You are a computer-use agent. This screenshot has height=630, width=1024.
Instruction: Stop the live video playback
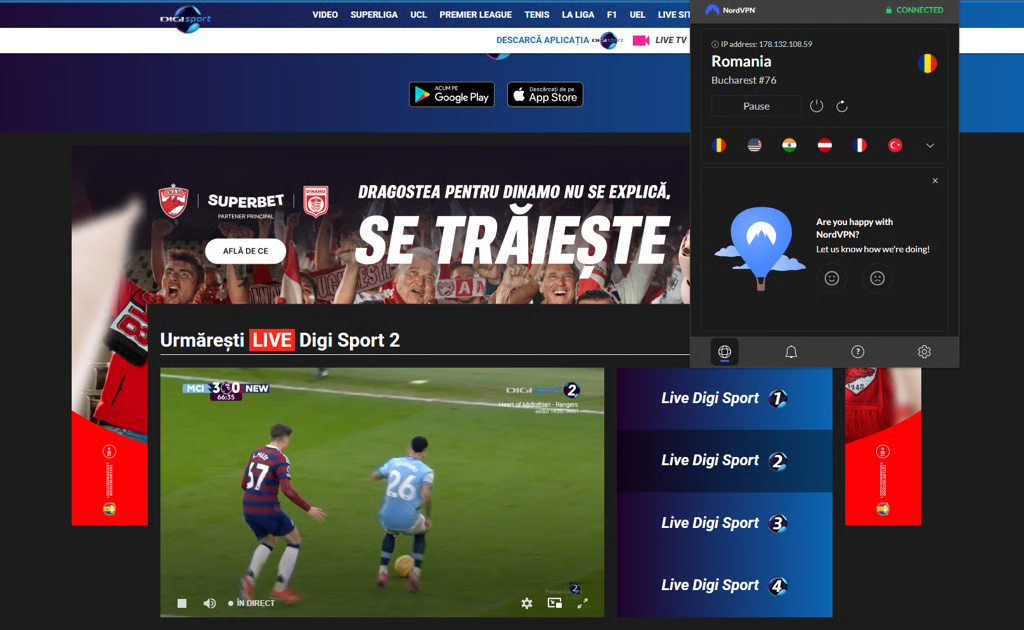tap(182, 603)
